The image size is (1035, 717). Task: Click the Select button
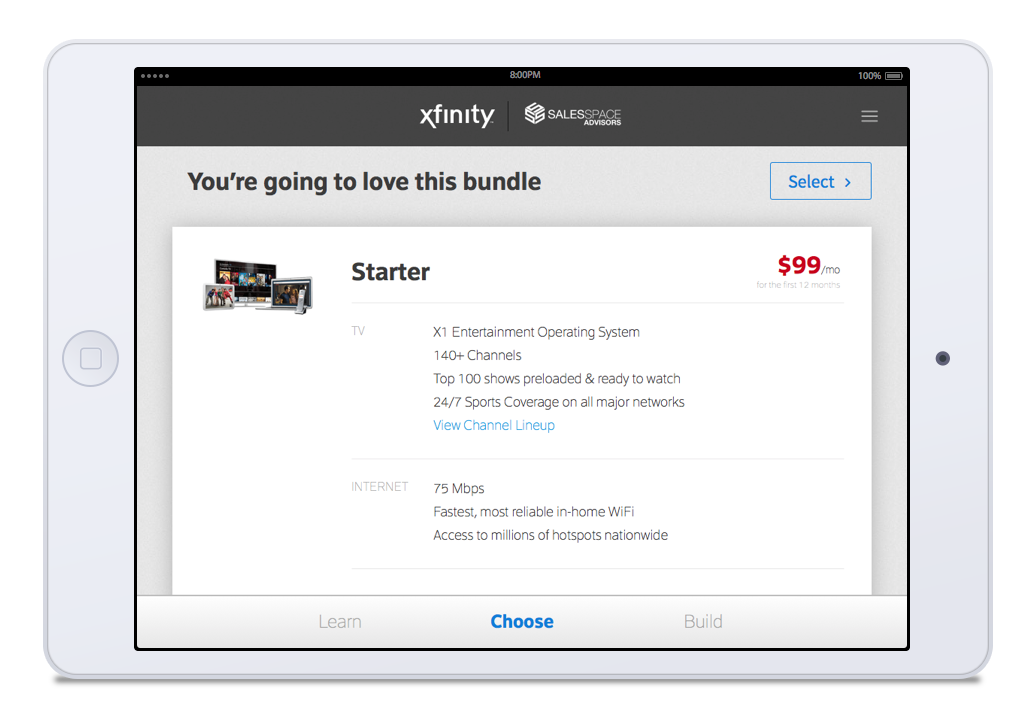pyautogui.click(x=820, y=181)
